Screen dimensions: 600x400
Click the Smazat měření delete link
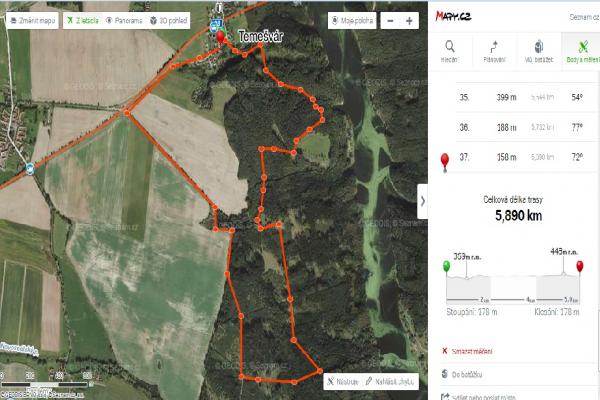click(467, 351)
